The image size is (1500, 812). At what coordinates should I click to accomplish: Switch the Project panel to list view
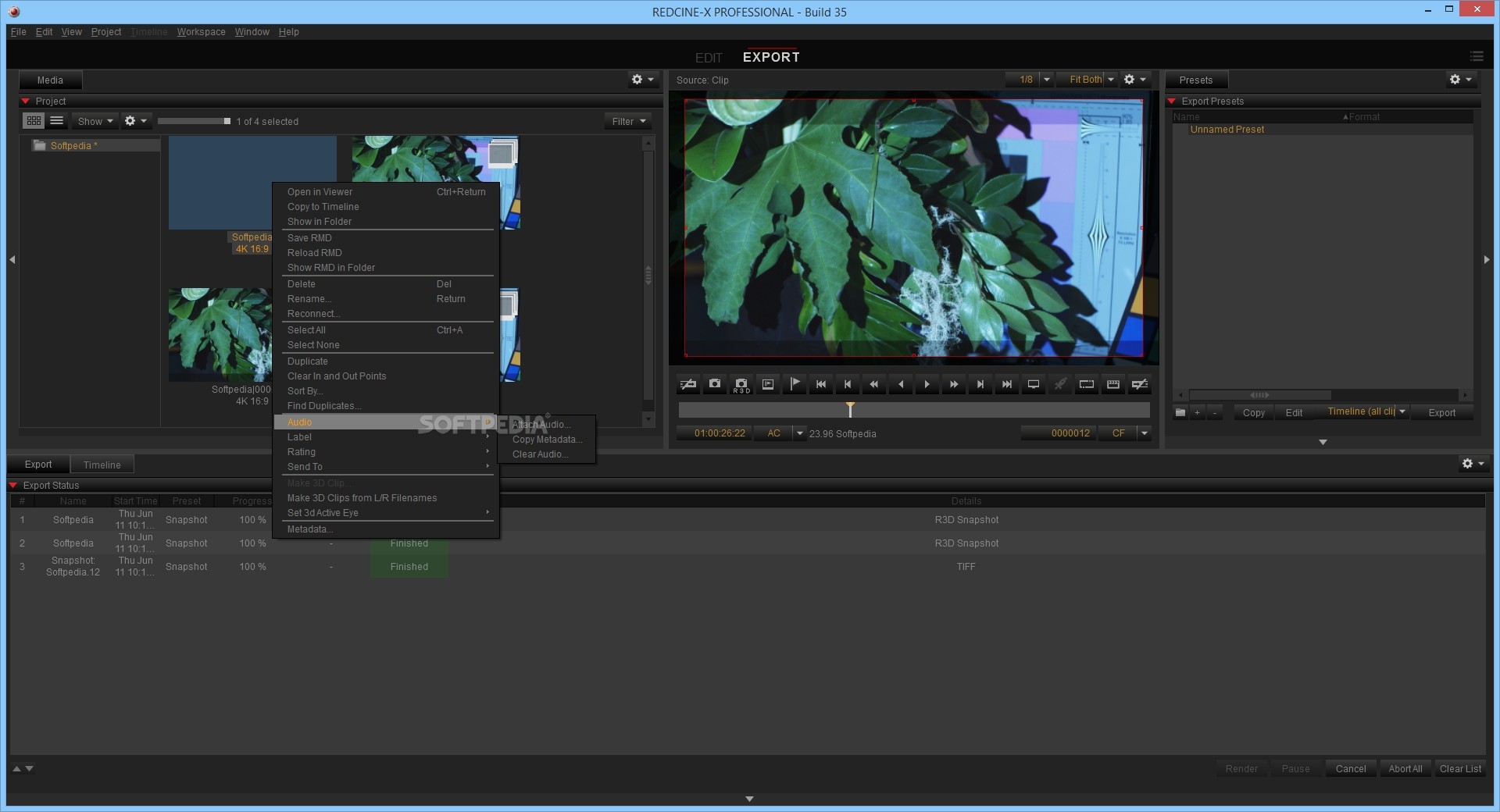click(x=56, y=121)
